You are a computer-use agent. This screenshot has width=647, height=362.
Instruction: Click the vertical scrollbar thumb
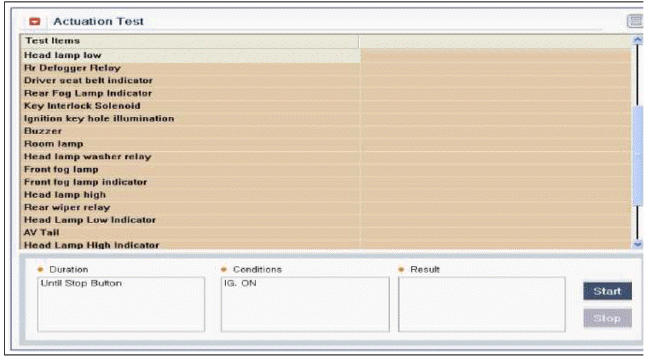[x=638, y=155]
